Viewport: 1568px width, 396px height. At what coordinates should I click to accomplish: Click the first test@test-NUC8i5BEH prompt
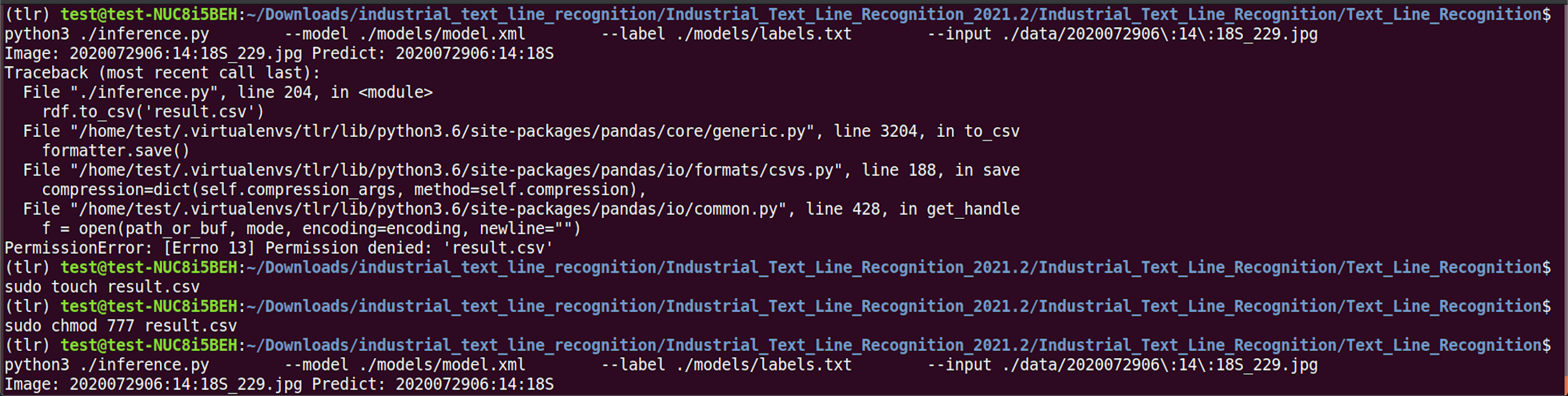point(149,15)
